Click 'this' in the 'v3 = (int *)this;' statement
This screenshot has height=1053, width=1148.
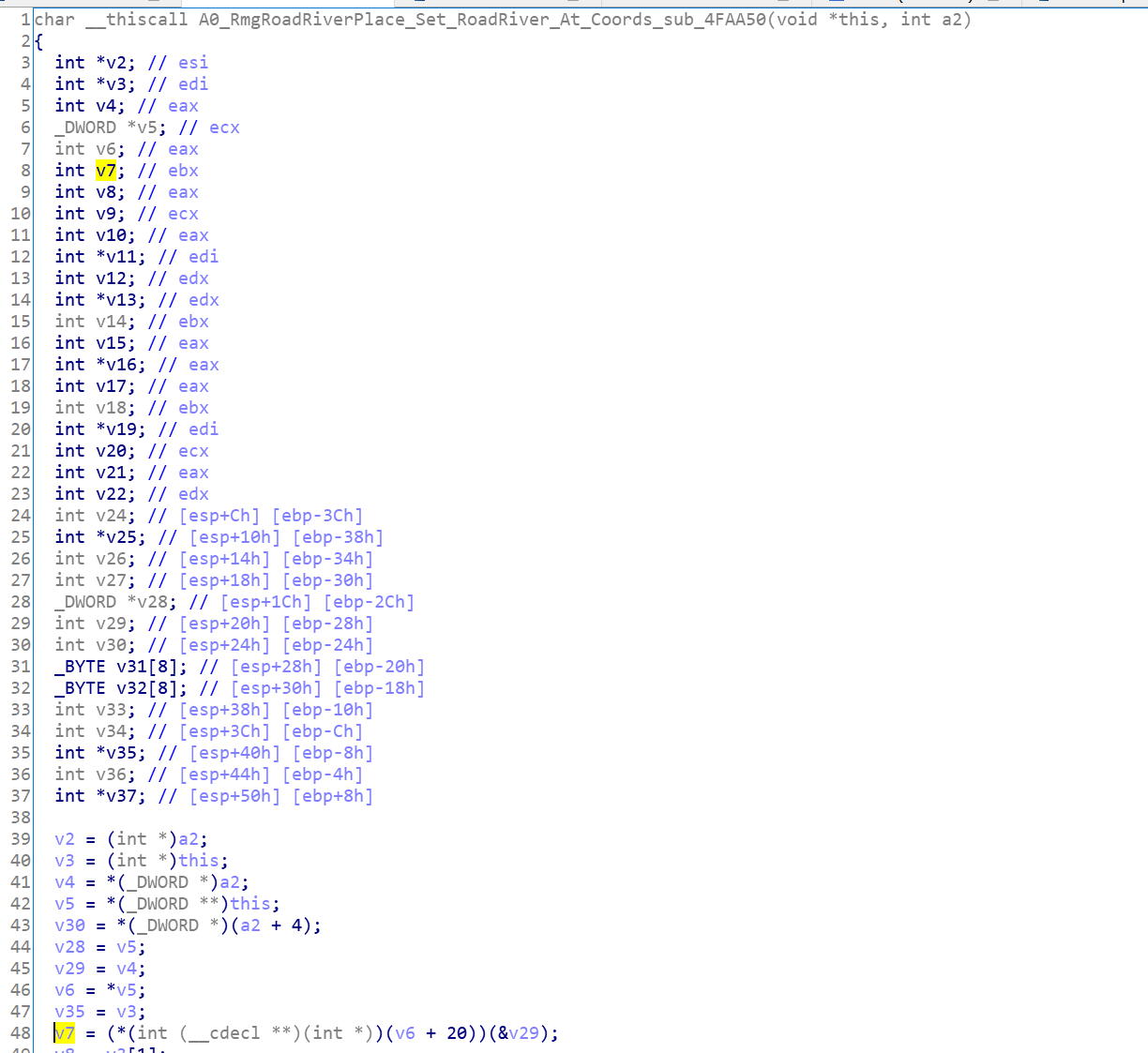[x=199, y=861]
